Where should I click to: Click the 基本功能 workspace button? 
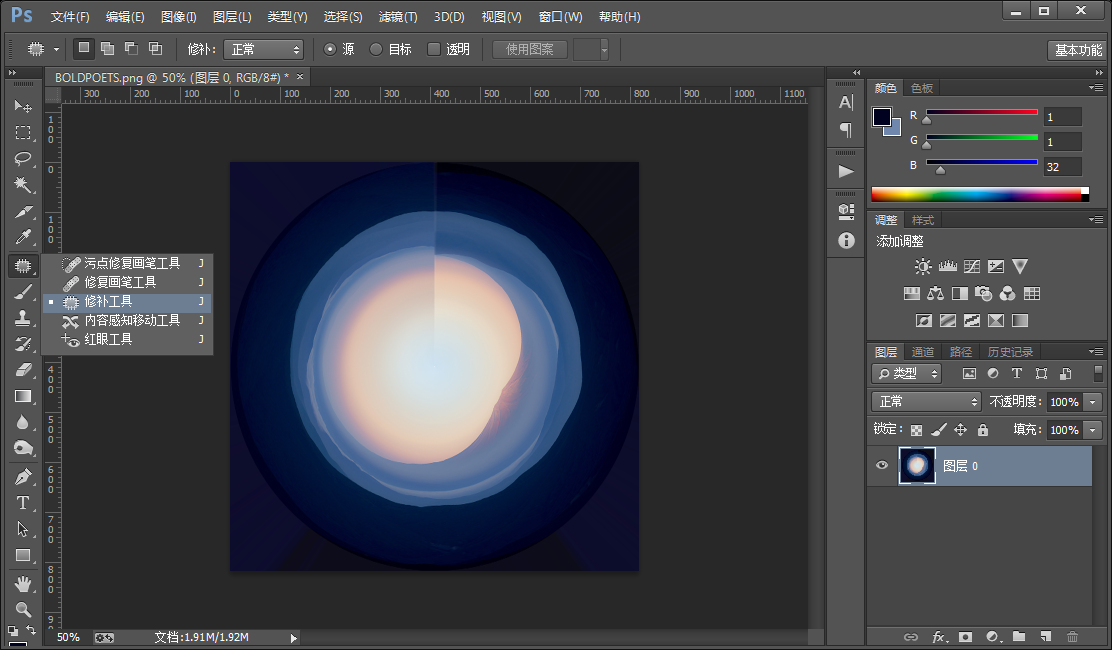(1078, 50)
